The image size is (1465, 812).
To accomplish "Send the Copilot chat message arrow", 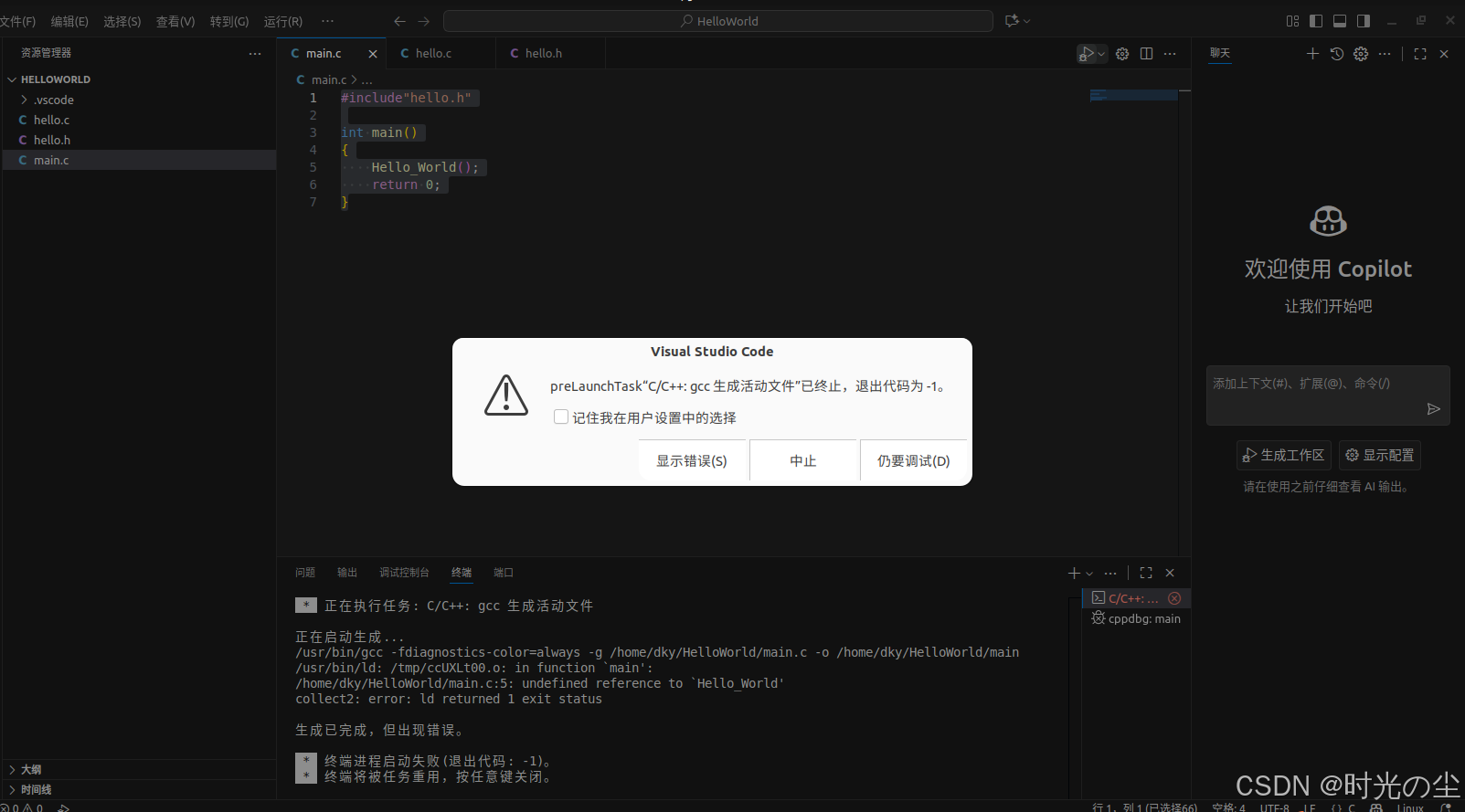I will click(x=1434, y=409).
